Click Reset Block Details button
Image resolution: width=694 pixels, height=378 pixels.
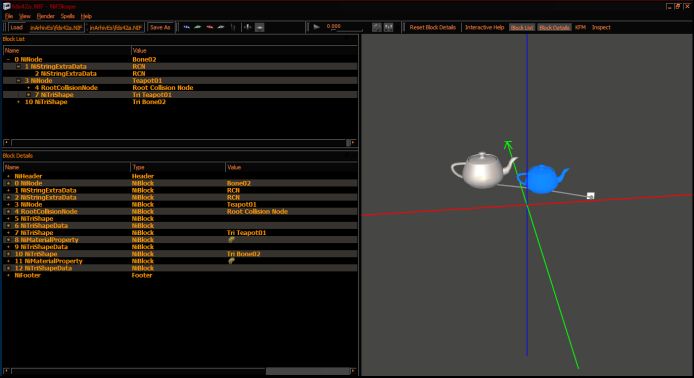click(x=432, y=27)
